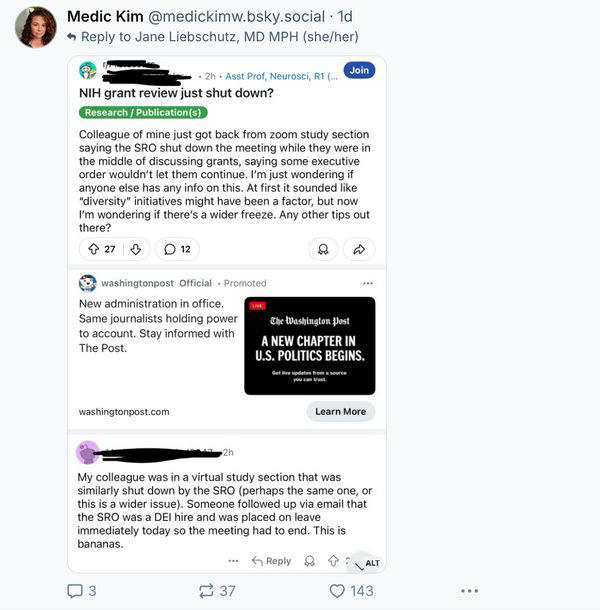This screenshot has height=610, width=600.
Task: Reply to the bananas comment
Action: [x=272, y=561]
